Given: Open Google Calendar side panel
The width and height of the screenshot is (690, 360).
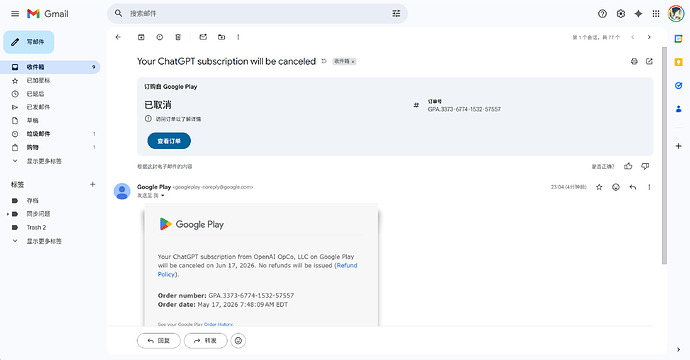Looking at the screenshot, I should point(678,39).
